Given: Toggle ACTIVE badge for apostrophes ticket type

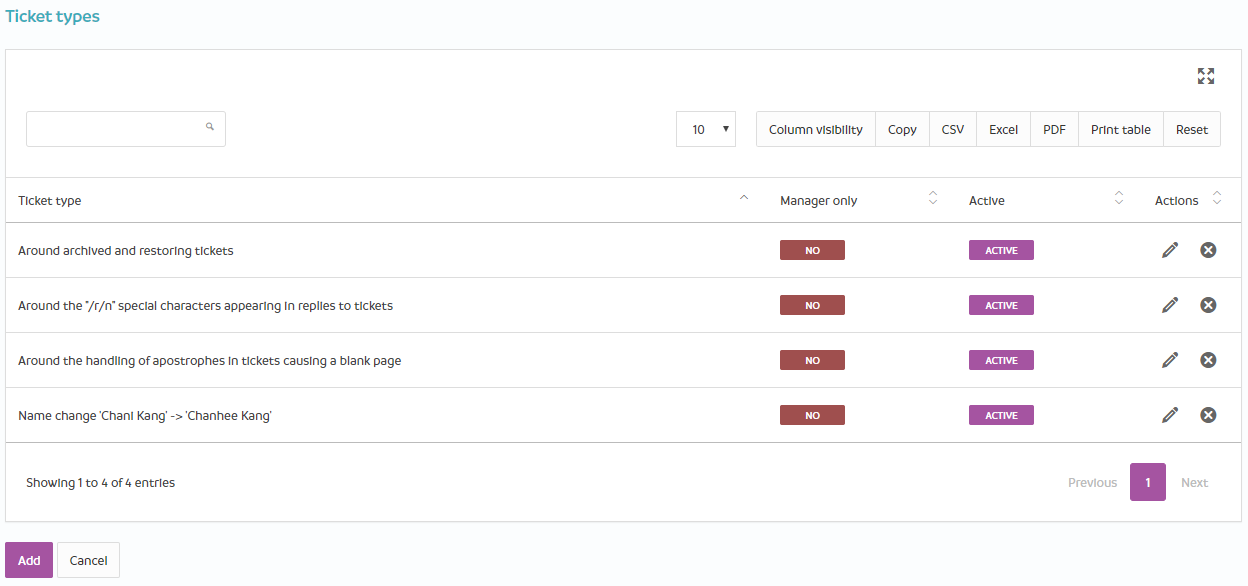Looking at the screenshot, I should (1001, 360).
